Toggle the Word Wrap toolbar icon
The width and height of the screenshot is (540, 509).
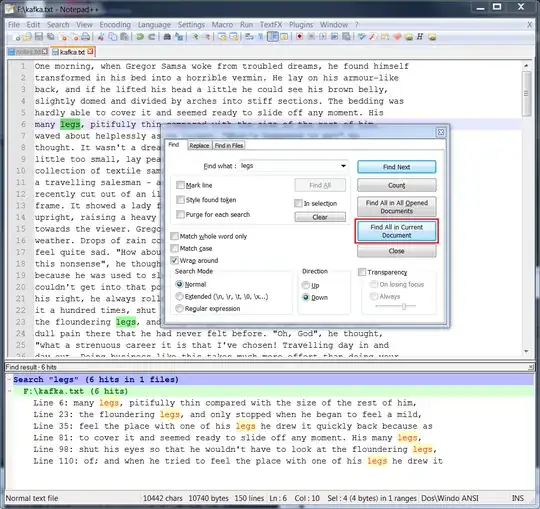[249, 37]
